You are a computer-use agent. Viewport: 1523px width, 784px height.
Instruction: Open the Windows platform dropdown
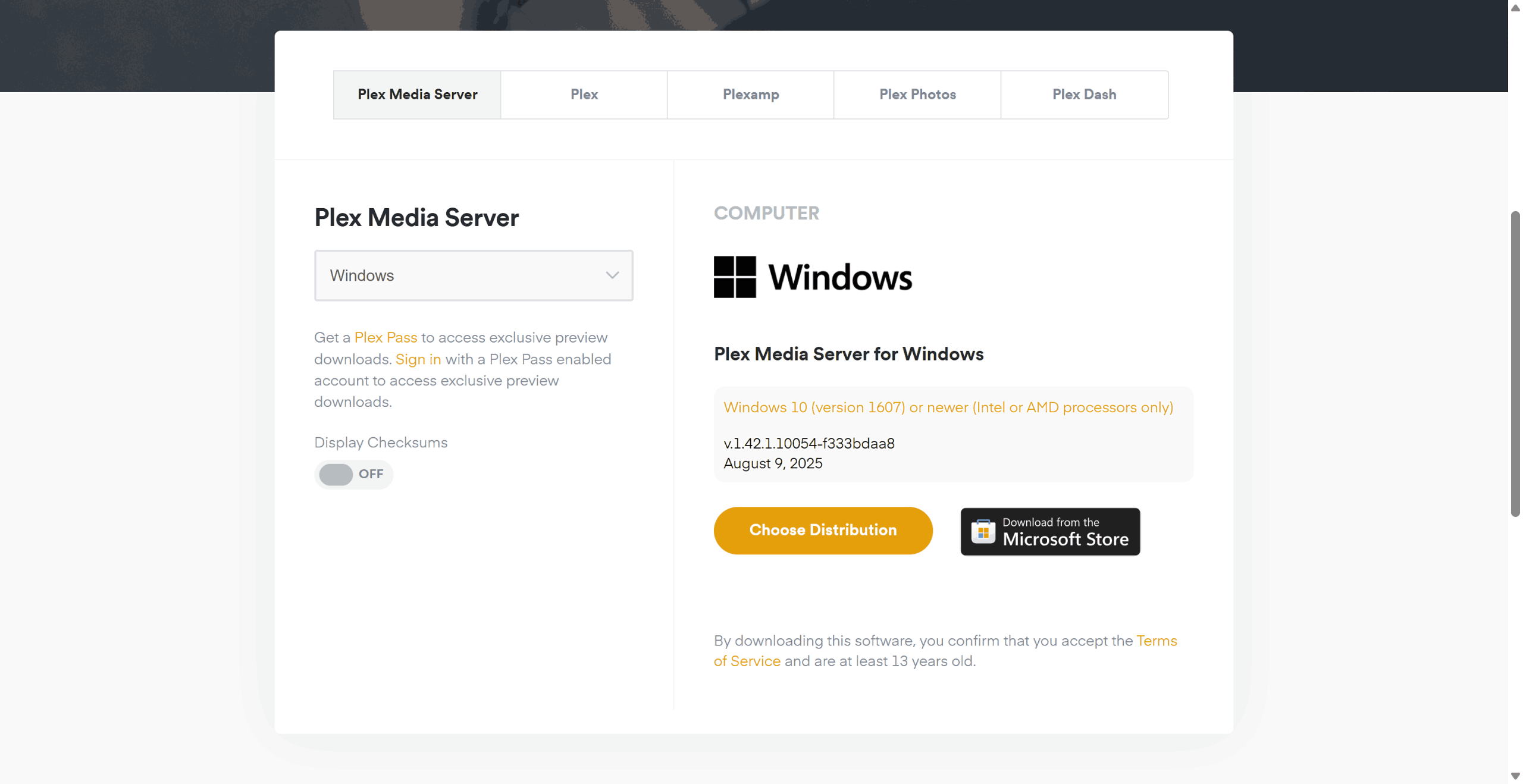point(473,275)
